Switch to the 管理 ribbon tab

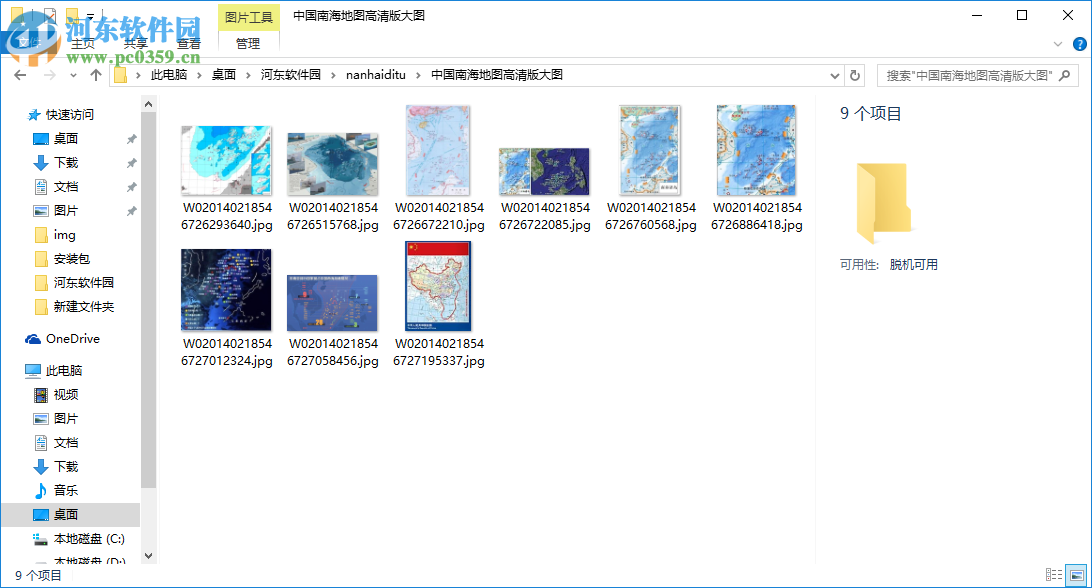point(246,44)
